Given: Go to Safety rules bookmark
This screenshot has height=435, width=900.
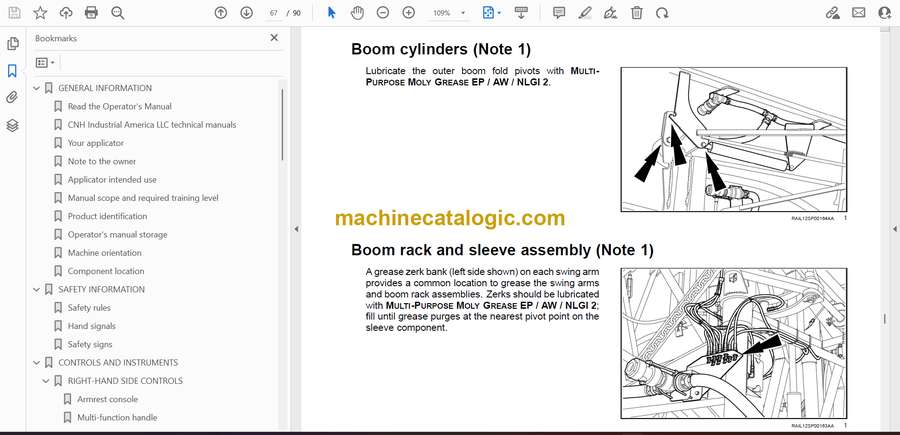Looking at the screenshot, I should click(x=89, y=308).
